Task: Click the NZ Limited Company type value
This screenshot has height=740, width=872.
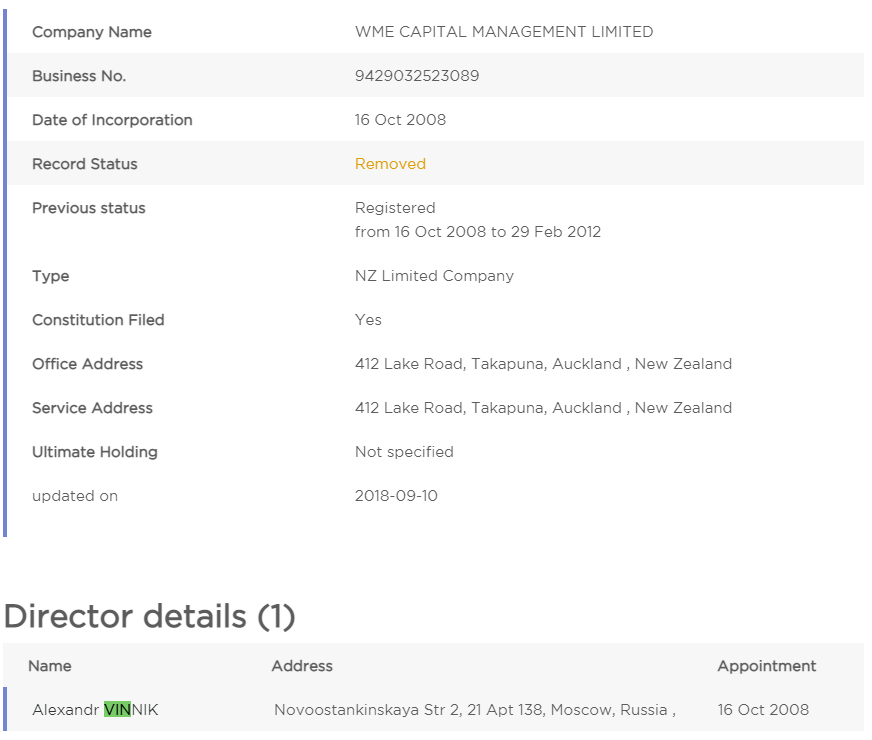Action: click(434, 276)
